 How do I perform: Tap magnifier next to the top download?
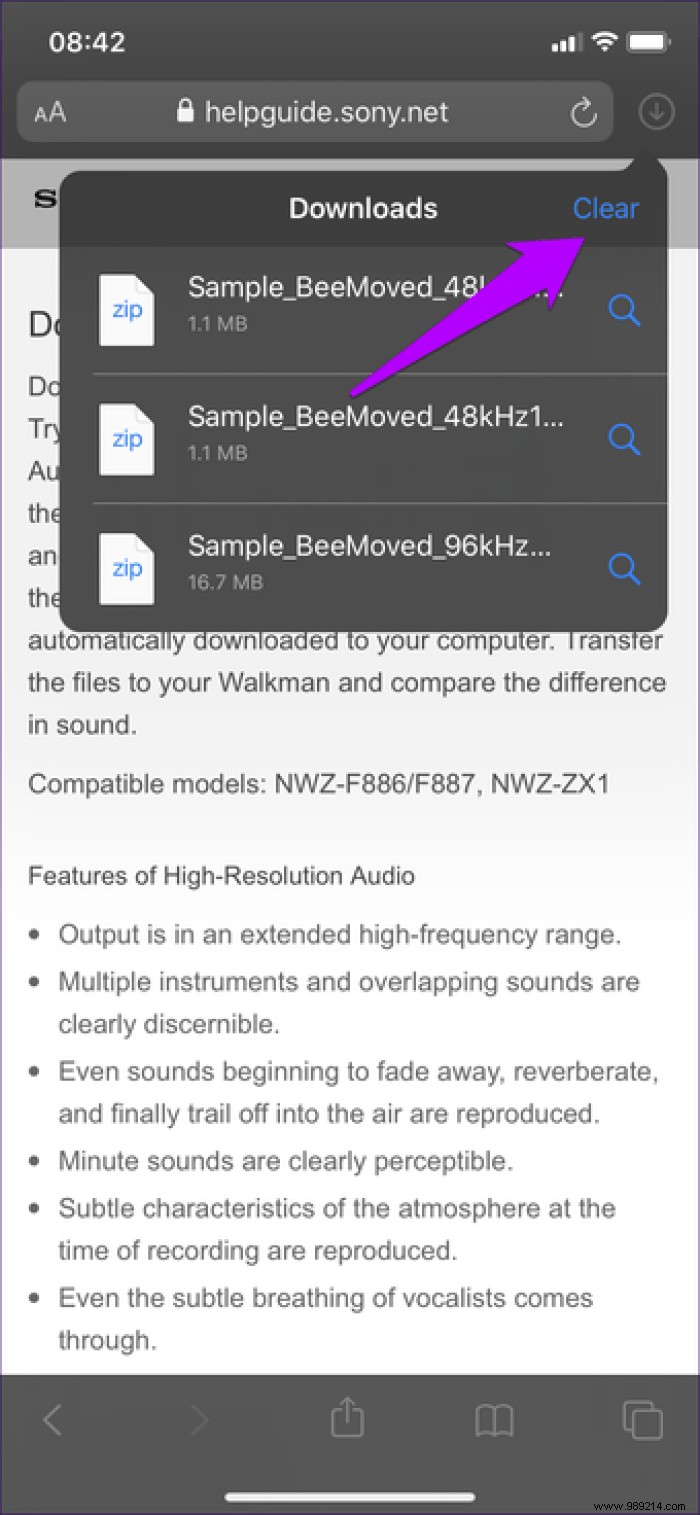coord(623,310)
